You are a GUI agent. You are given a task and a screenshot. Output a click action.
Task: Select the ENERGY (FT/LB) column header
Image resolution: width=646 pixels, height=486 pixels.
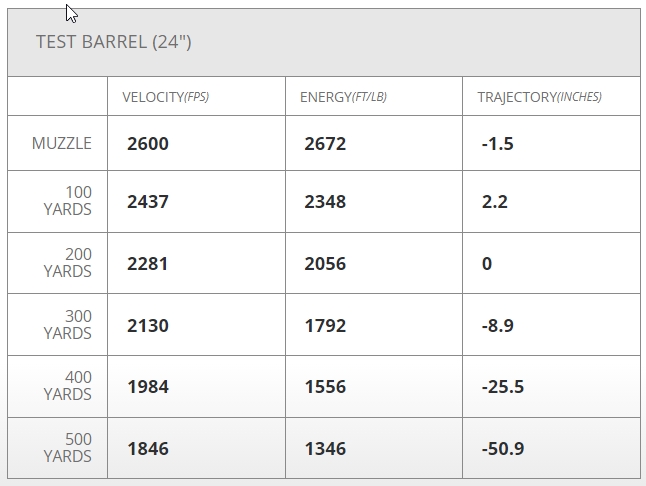coord(343,97)
